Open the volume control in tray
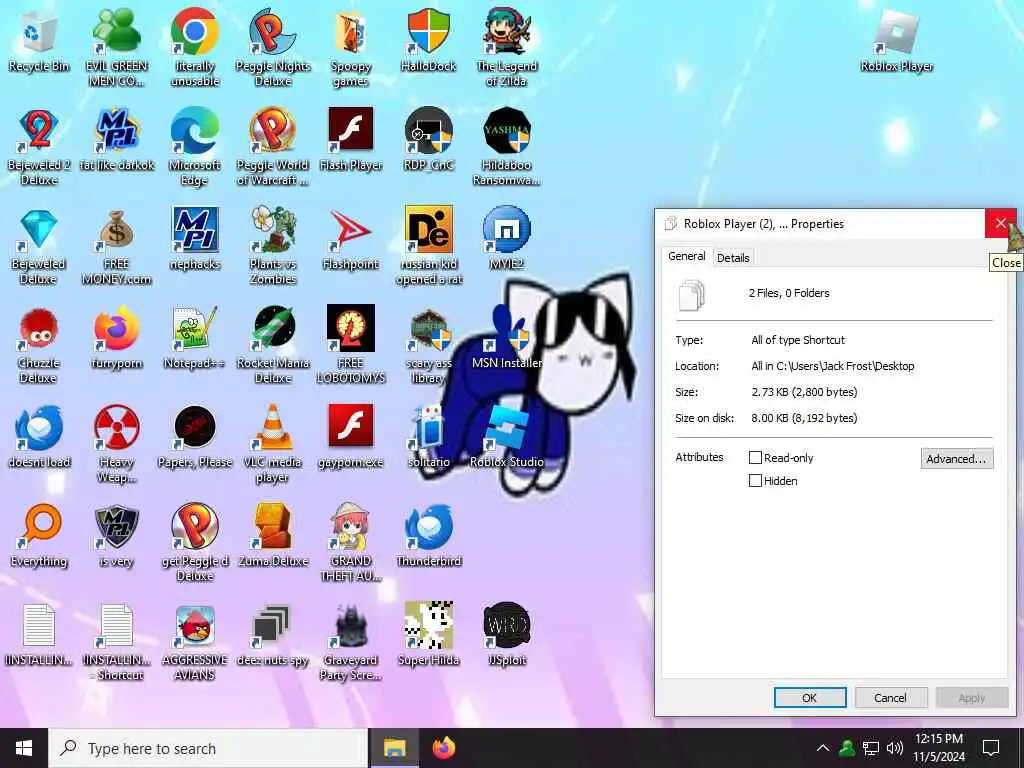 coord(895,748)
